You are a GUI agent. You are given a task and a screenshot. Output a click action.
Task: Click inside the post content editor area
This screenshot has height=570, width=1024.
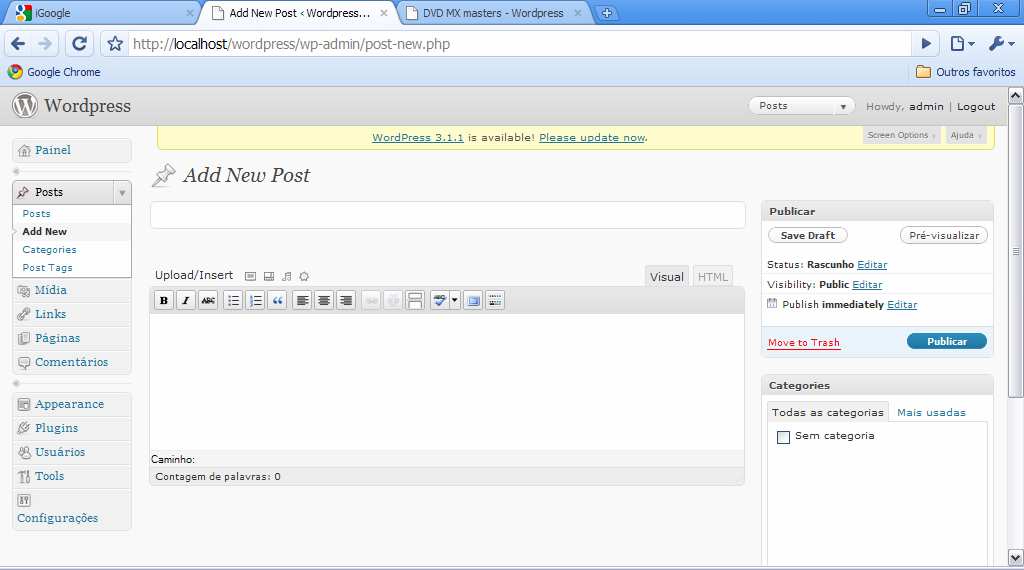(x=447, y=382)
